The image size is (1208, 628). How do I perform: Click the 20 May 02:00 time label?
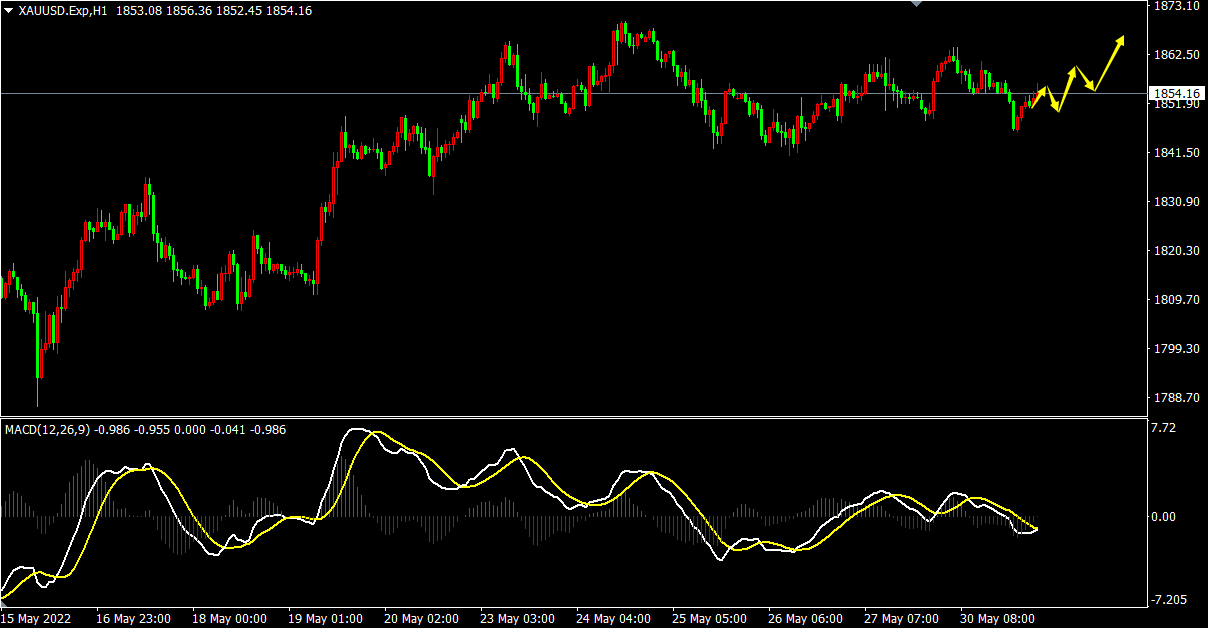[421, 619]
